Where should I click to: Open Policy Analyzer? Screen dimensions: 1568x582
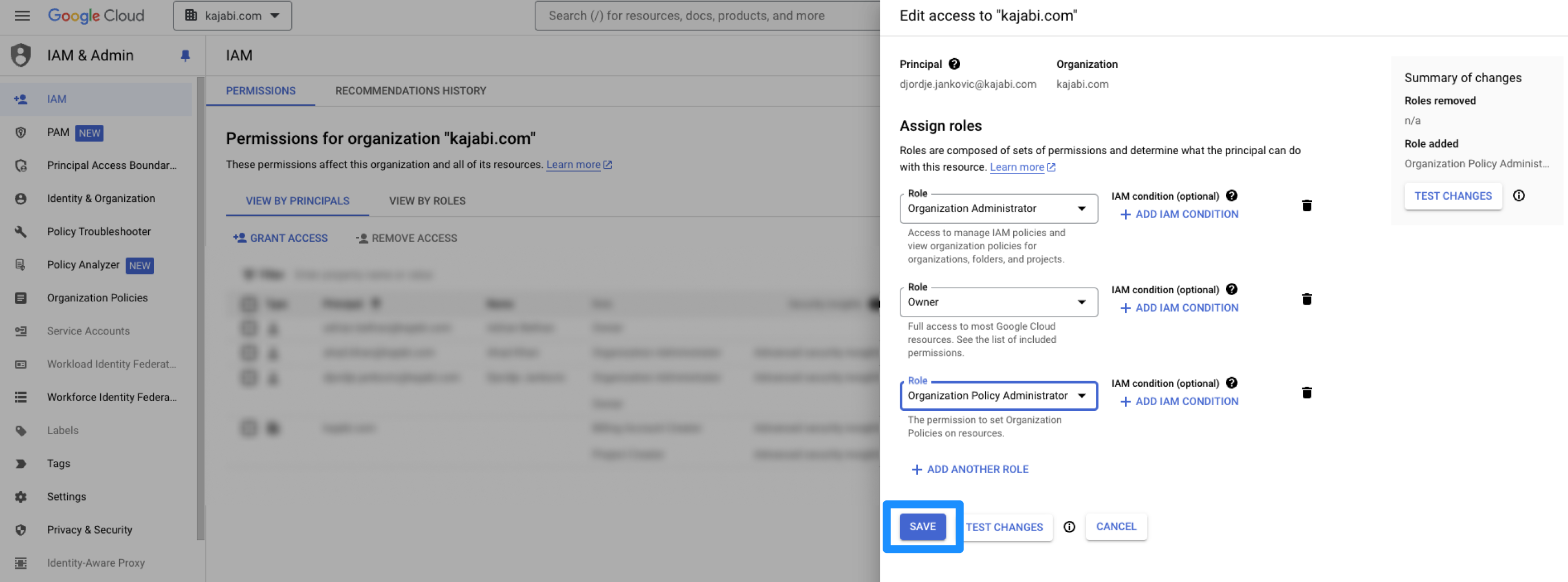tap(96, 265)
